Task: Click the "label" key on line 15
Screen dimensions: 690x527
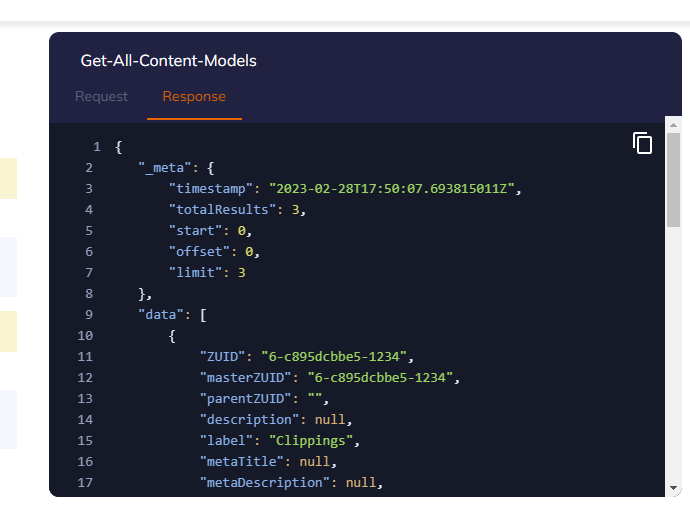Action: (226, 441)
